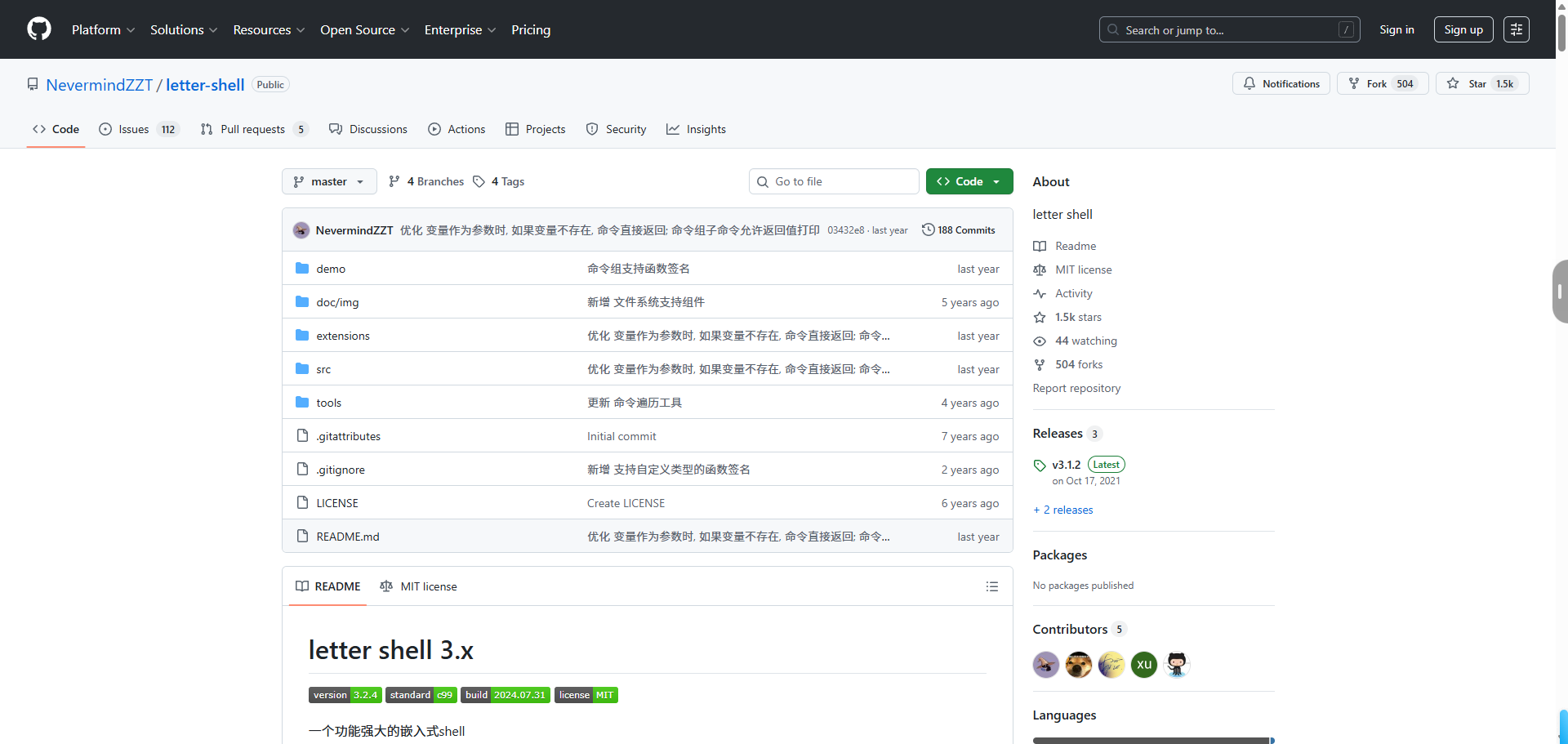Open the appearance settings icon button

[x=1517, y=29]
